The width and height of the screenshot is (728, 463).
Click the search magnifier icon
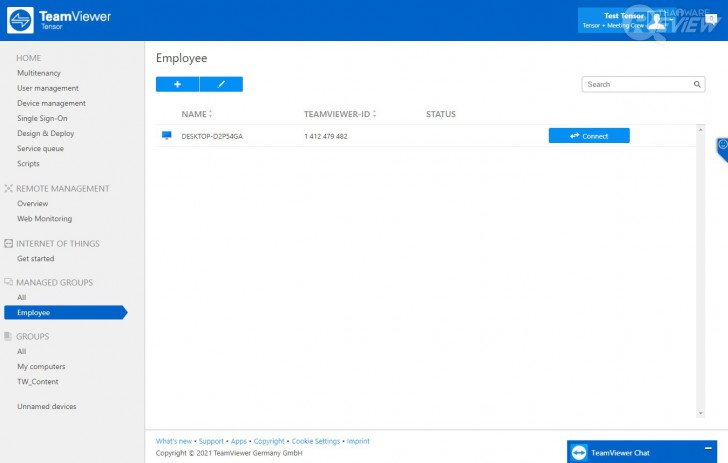tap(697, 85)
